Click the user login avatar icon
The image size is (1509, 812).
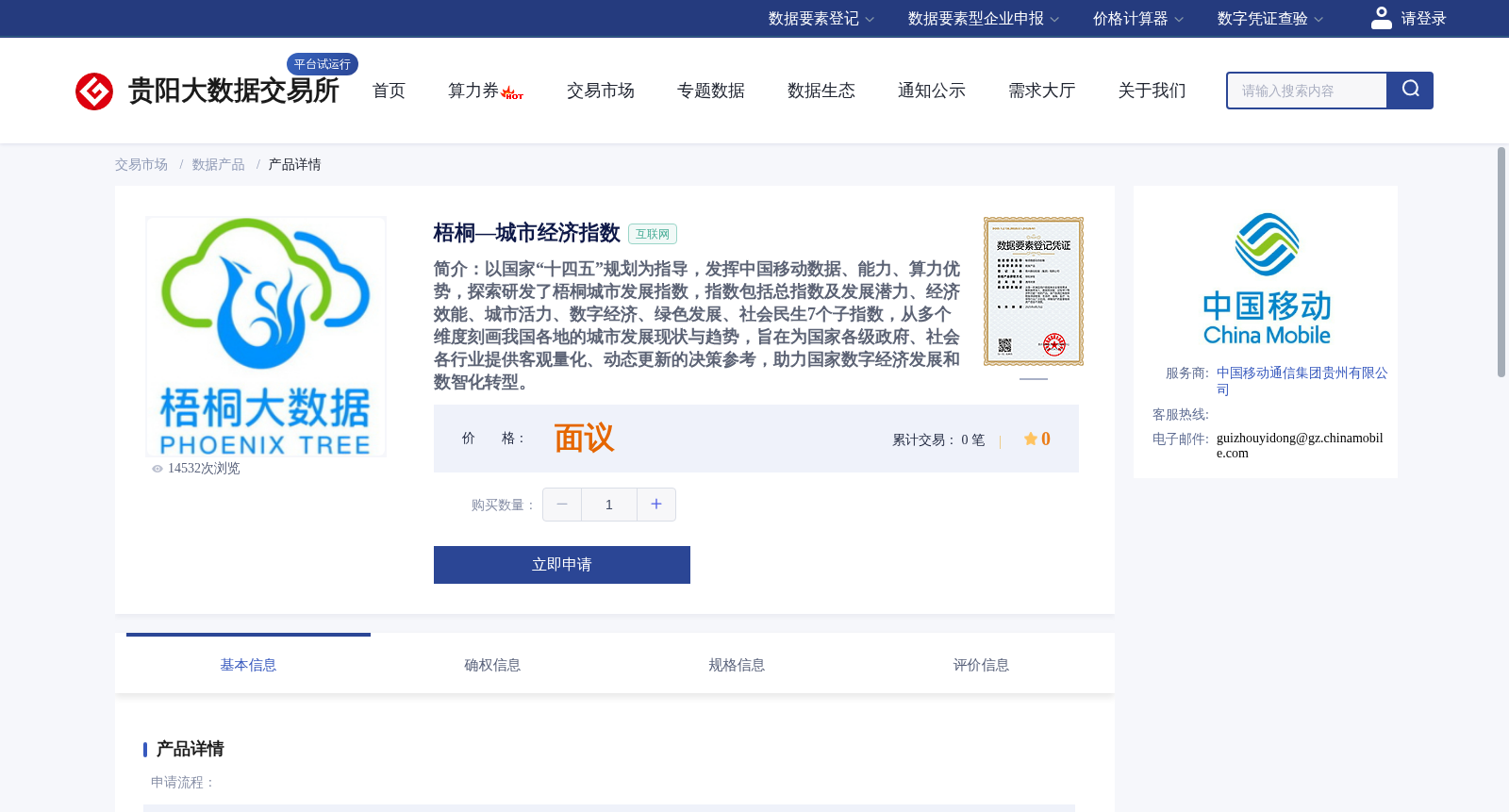pos(1381,18)
